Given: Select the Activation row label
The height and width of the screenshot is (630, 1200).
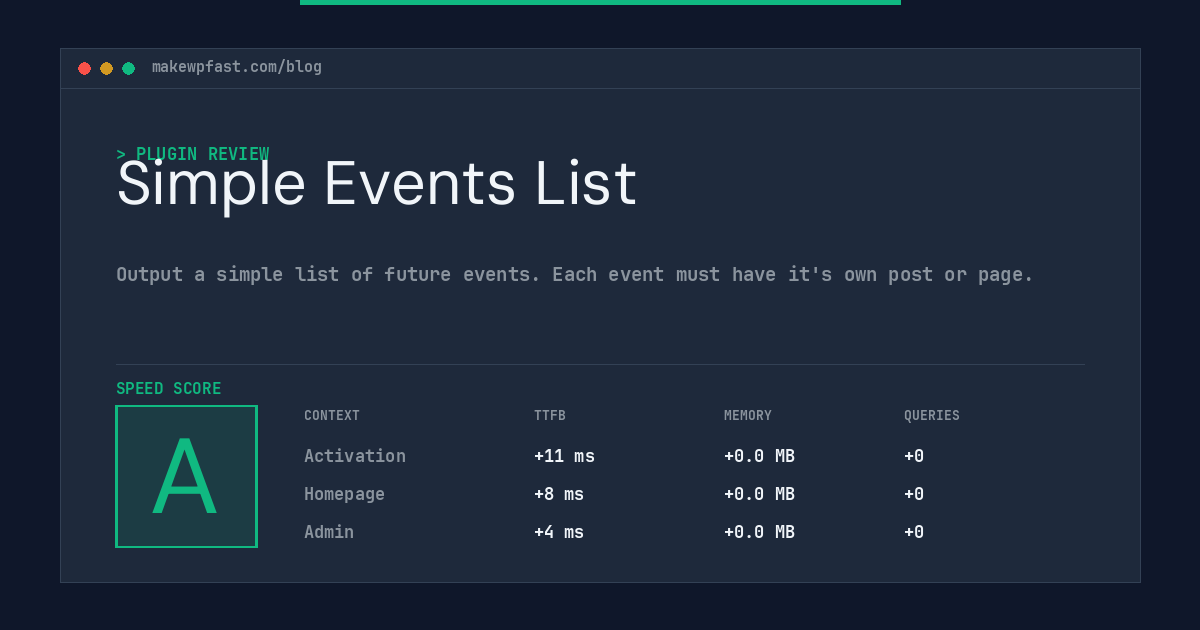Looking at the screenshot, I should [355, 456].
